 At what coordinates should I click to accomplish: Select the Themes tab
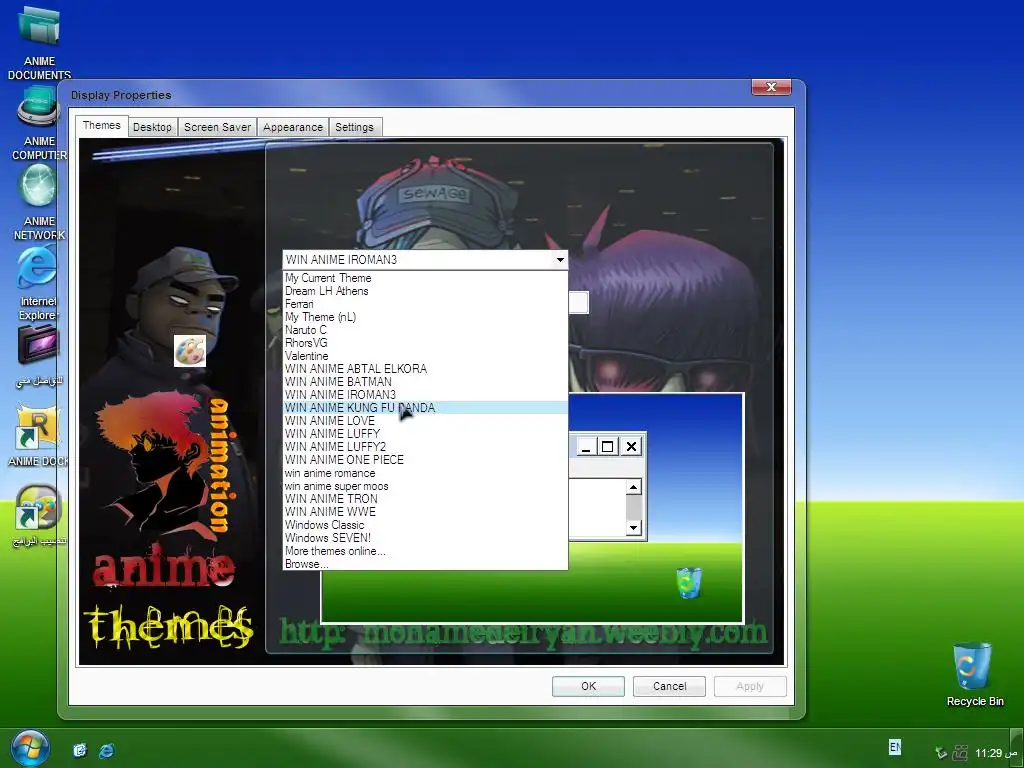[101, 125]
